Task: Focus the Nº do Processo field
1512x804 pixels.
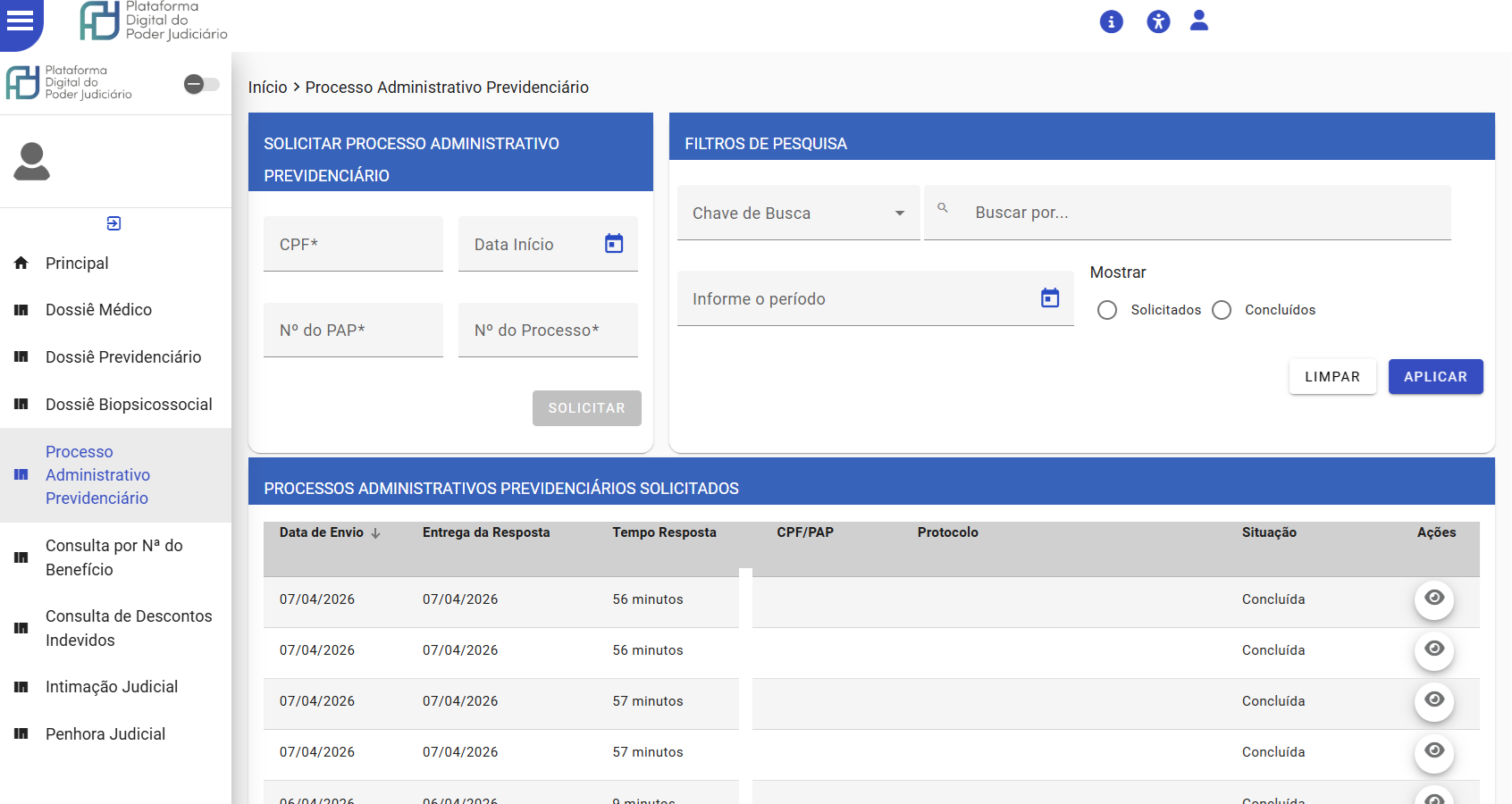Action: 548,330
